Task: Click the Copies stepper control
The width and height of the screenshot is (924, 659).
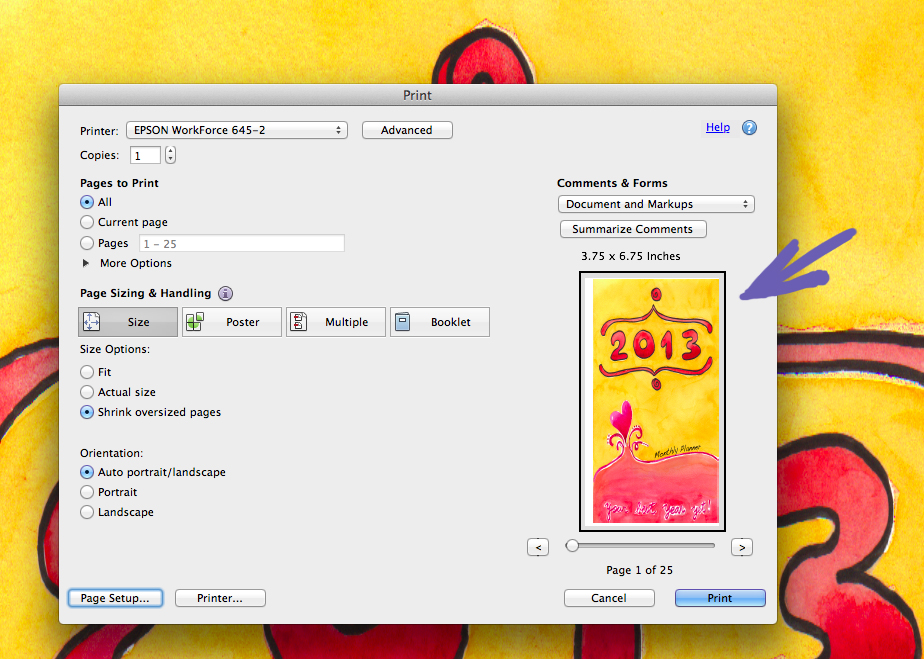Action: coord(170,155)
